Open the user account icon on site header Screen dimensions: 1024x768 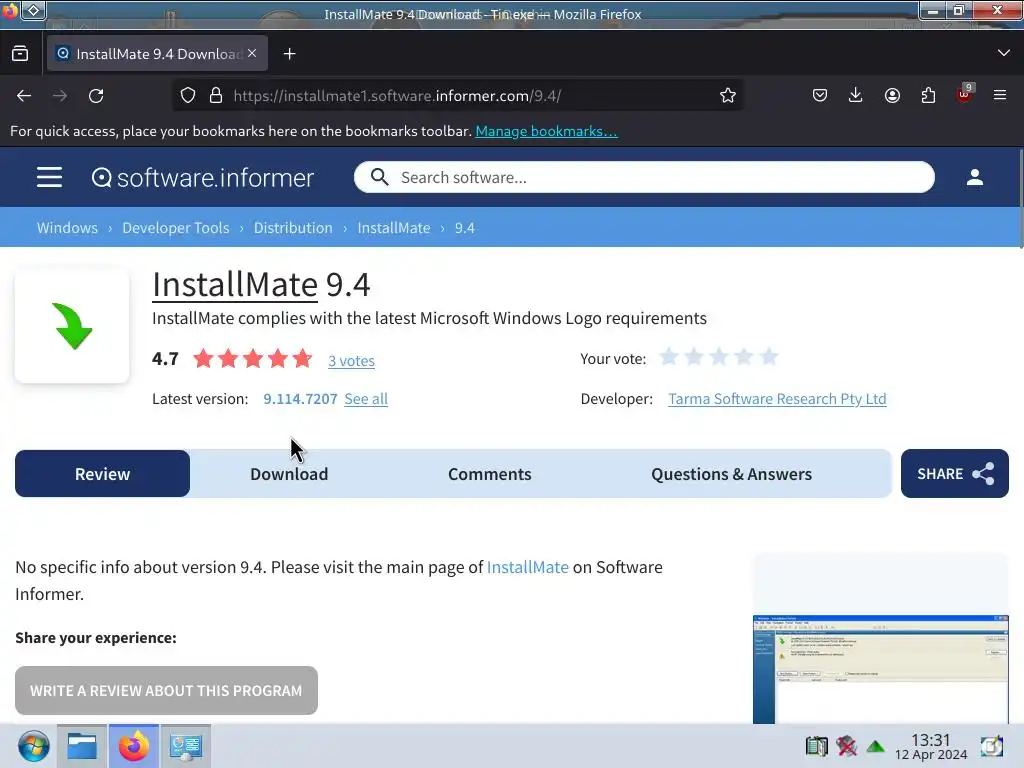(x=974, y=177)
